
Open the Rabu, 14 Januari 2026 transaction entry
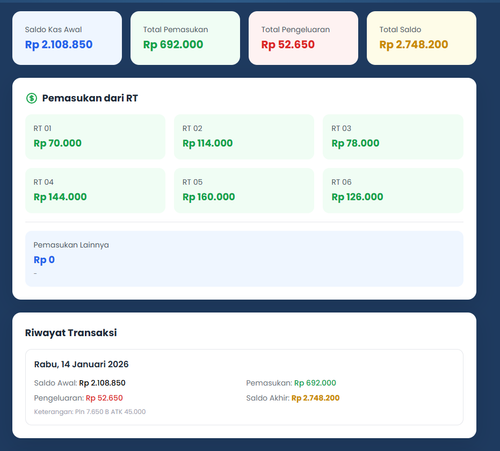tap(244, 387)
